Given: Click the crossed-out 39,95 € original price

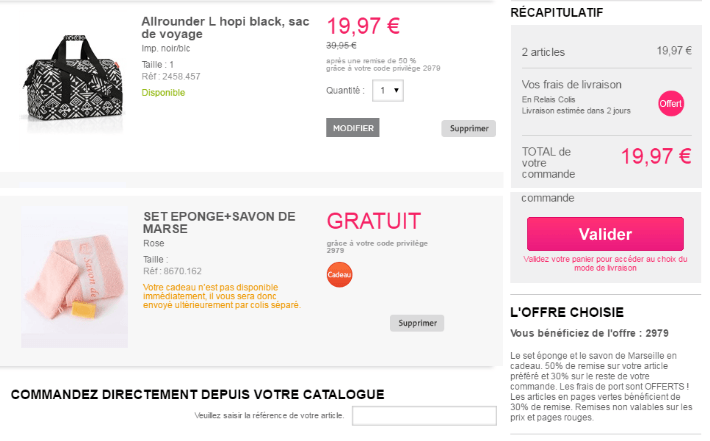Looking at the screenshot, I should 341,46.
